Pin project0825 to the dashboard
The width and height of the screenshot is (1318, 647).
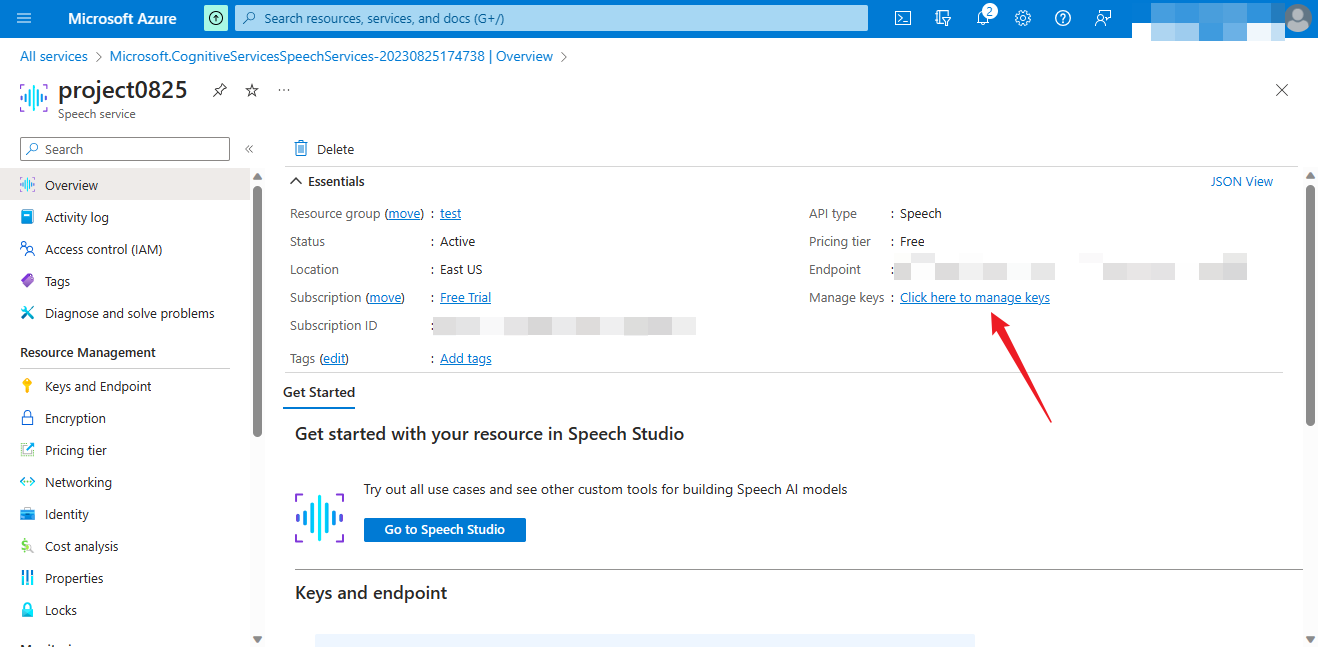tap(220, 90)
